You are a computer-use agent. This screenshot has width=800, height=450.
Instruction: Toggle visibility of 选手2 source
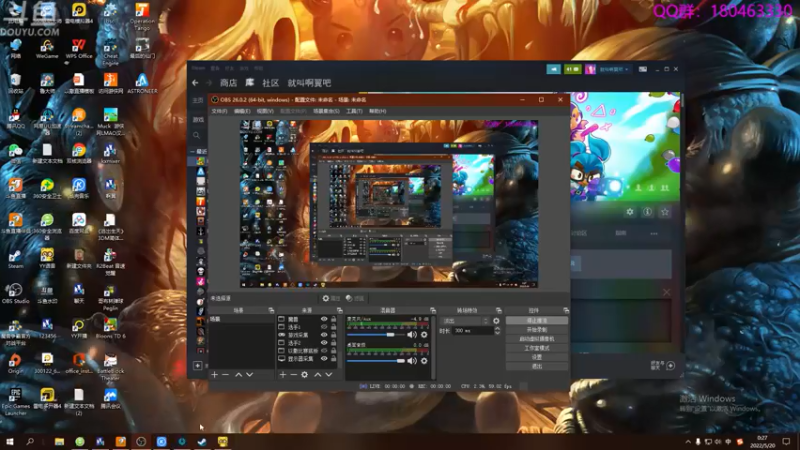[323, 343]
